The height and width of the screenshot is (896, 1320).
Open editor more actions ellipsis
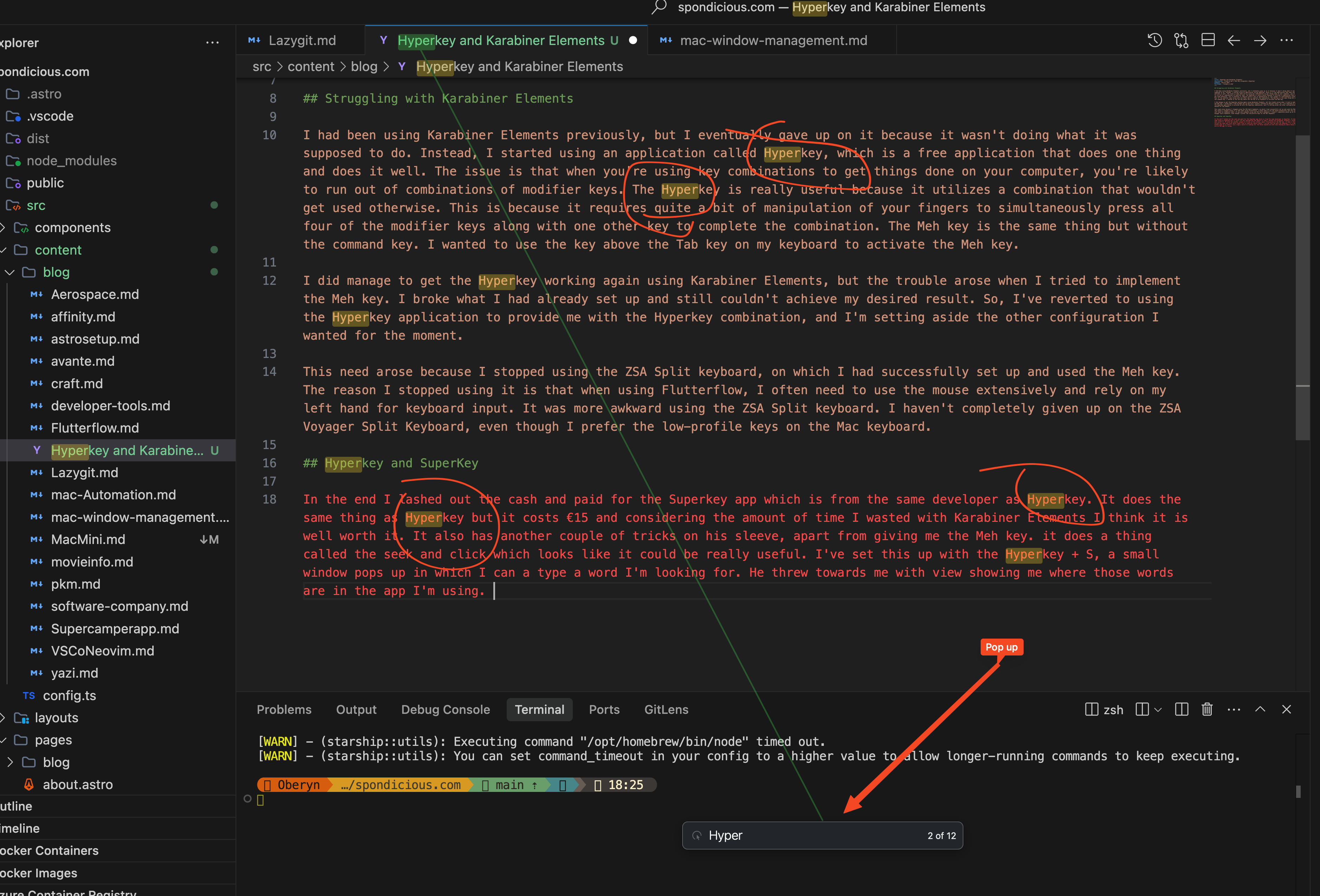1287,40
